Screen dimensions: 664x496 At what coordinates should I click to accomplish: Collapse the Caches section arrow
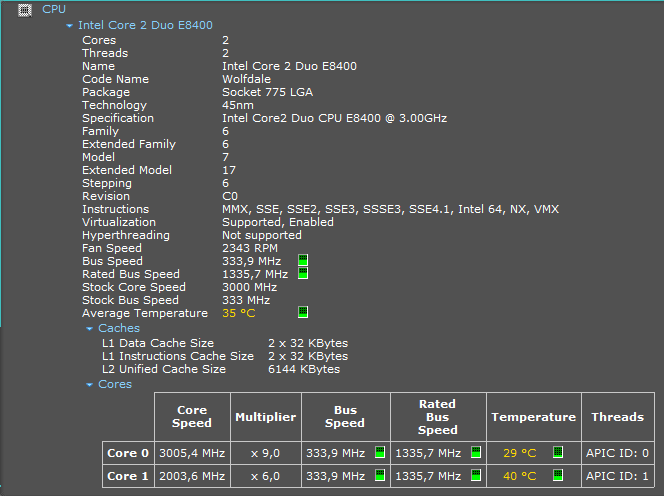(x=89, y=329)
